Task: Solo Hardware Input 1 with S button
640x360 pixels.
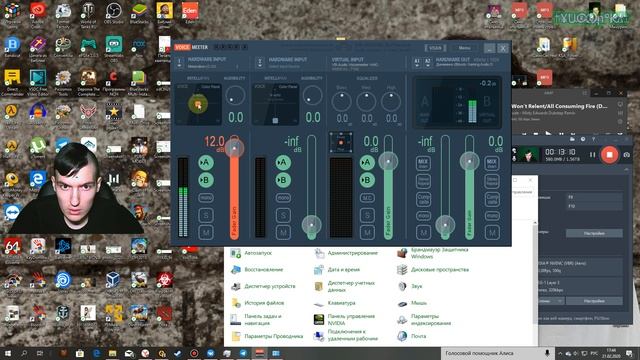Action: [x=206, y=215]
